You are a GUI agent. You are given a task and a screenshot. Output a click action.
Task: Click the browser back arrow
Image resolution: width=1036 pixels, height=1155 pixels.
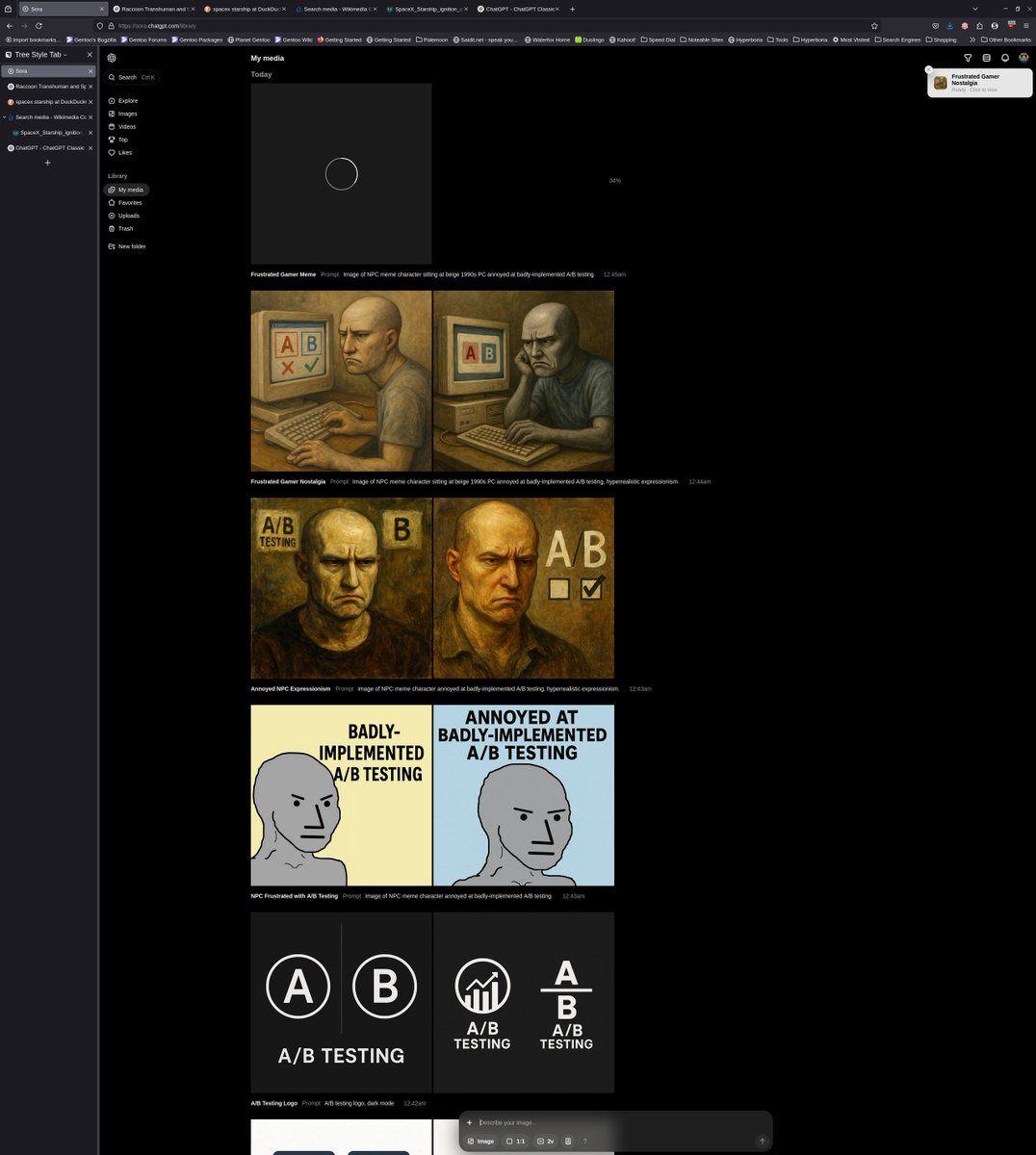10,26
